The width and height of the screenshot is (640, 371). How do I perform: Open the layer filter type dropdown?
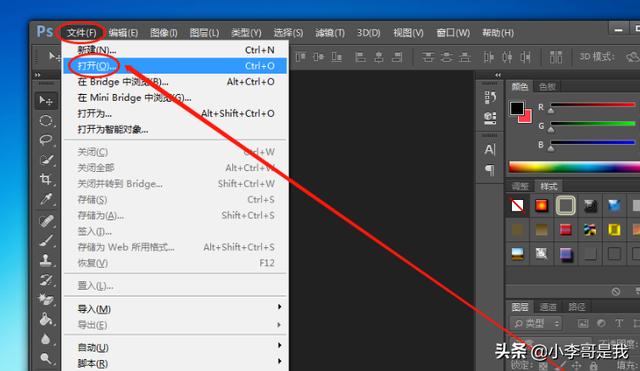tap(536, 324)
